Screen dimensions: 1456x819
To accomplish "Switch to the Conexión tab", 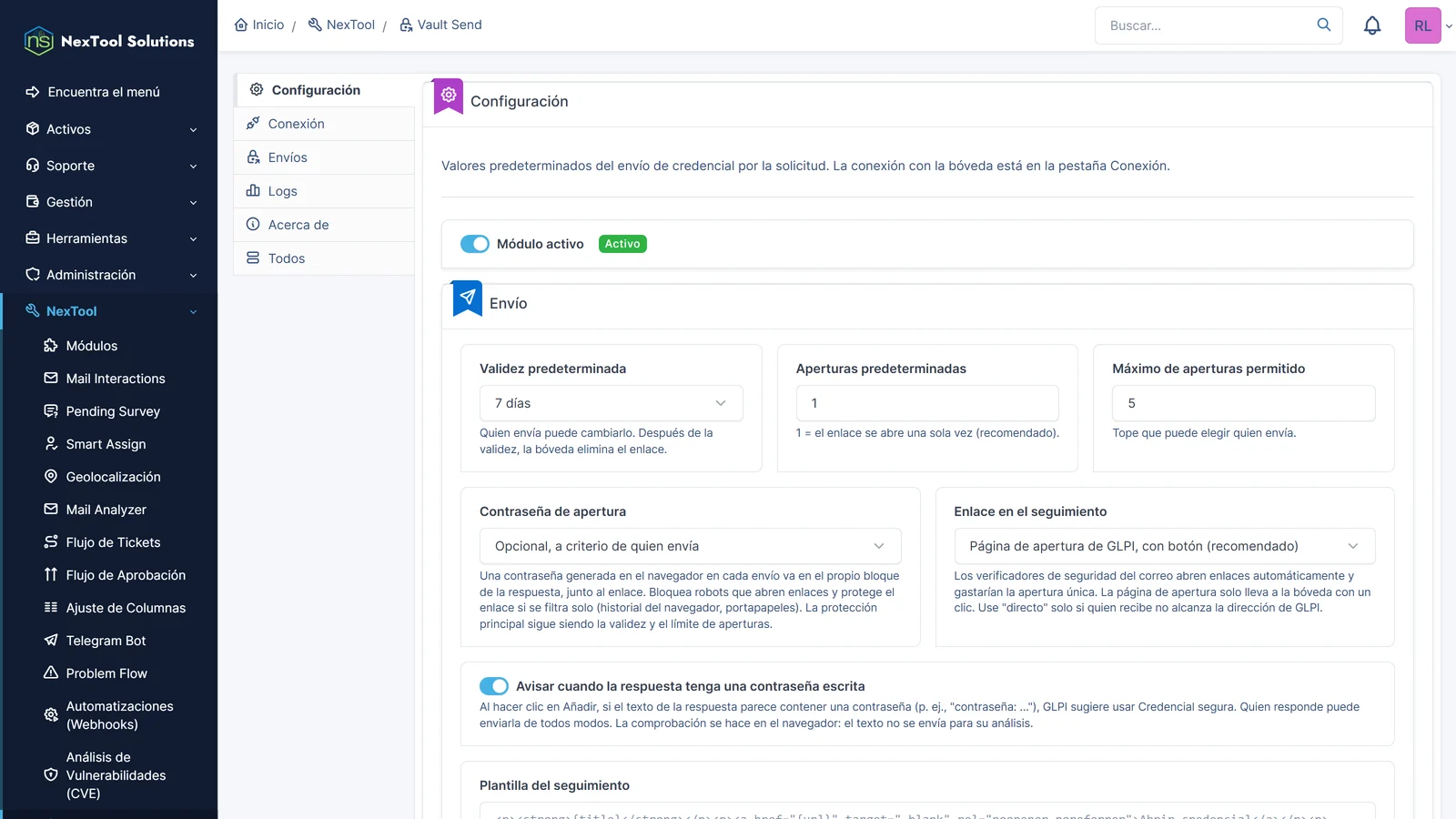I will (x=325, y=124).
